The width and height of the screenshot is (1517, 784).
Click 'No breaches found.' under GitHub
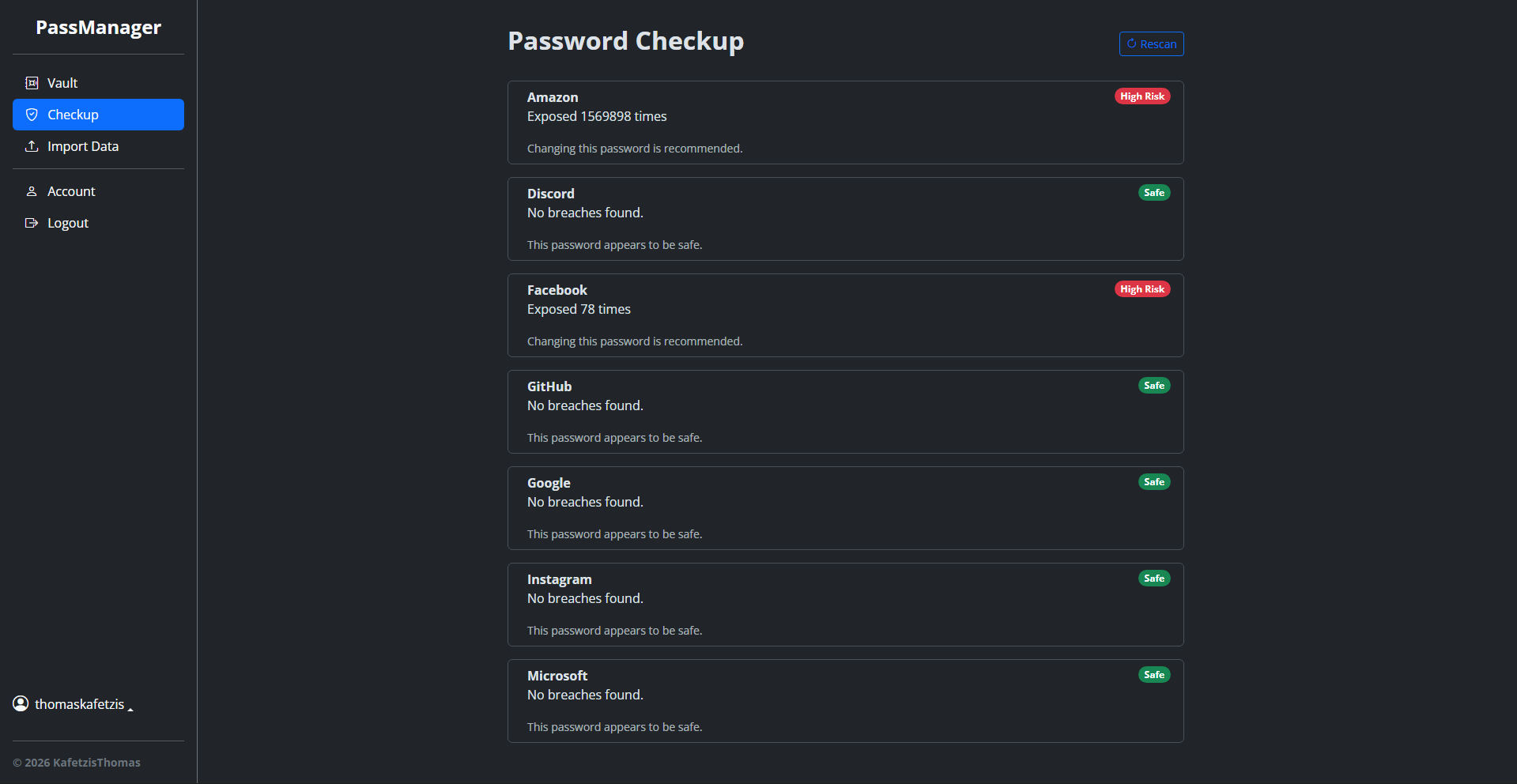[x=585, y=405]
